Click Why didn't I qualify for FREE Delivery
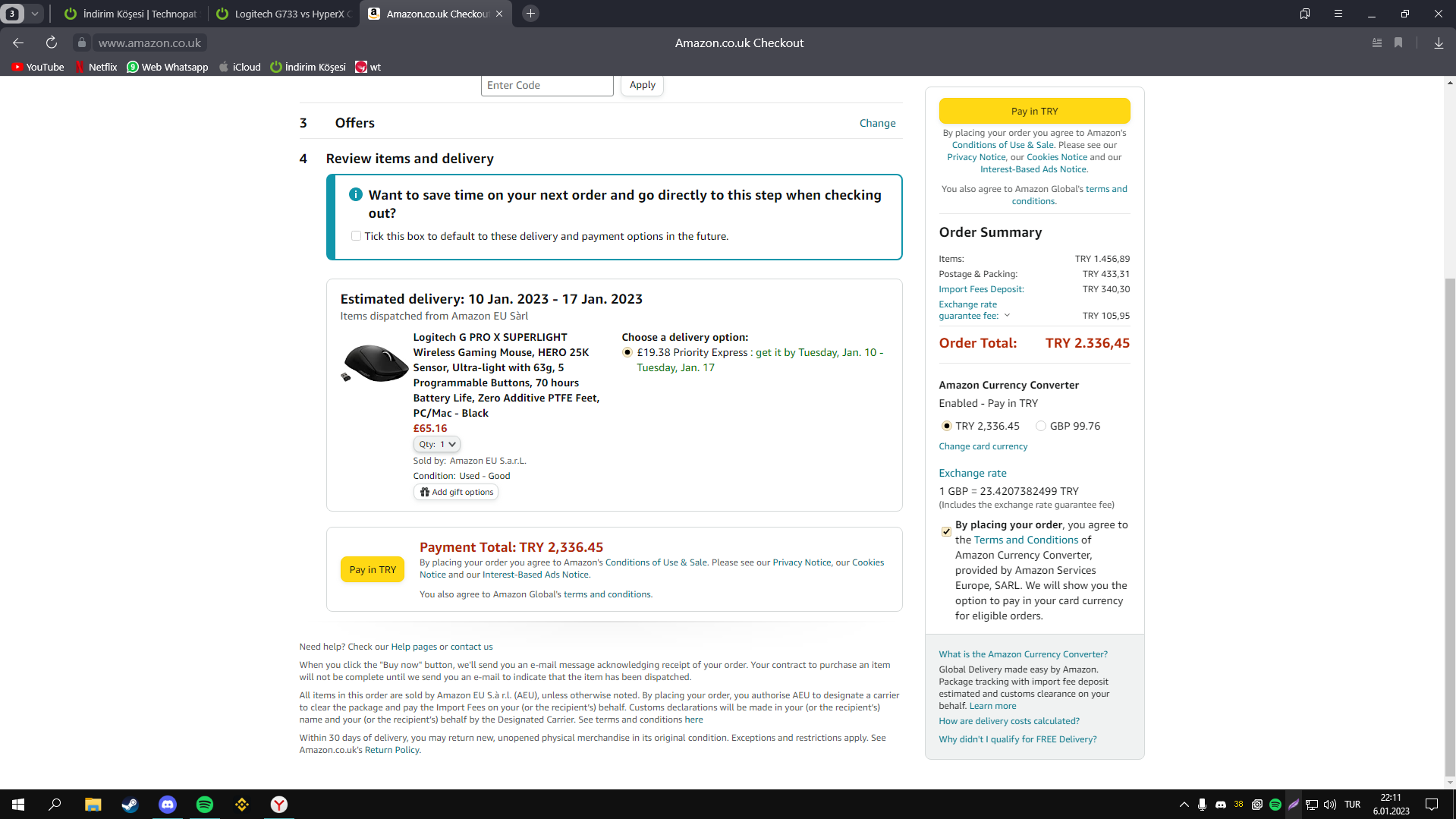 [1017, 739]
